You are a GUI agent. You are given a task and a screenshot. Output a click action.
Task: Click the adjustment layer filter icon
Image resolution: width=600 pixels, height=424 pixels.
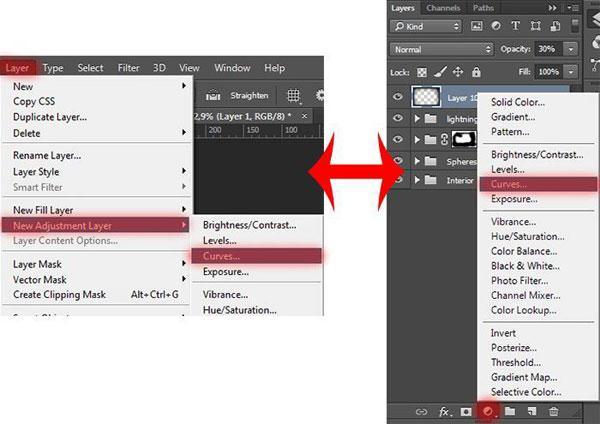coord(496,26)
